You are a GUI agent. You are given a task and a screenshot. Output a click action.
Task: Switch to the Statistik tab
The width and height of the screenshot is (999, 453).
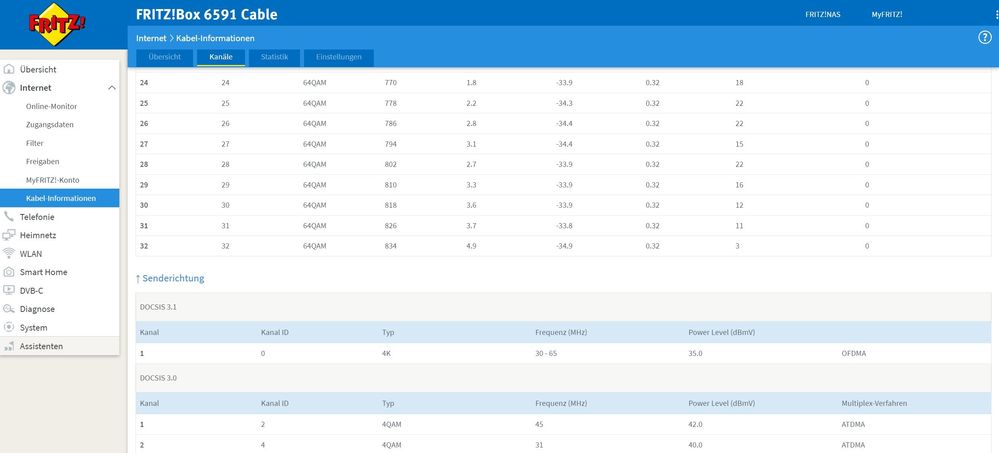pyautogui.click(x=275, y=57)
